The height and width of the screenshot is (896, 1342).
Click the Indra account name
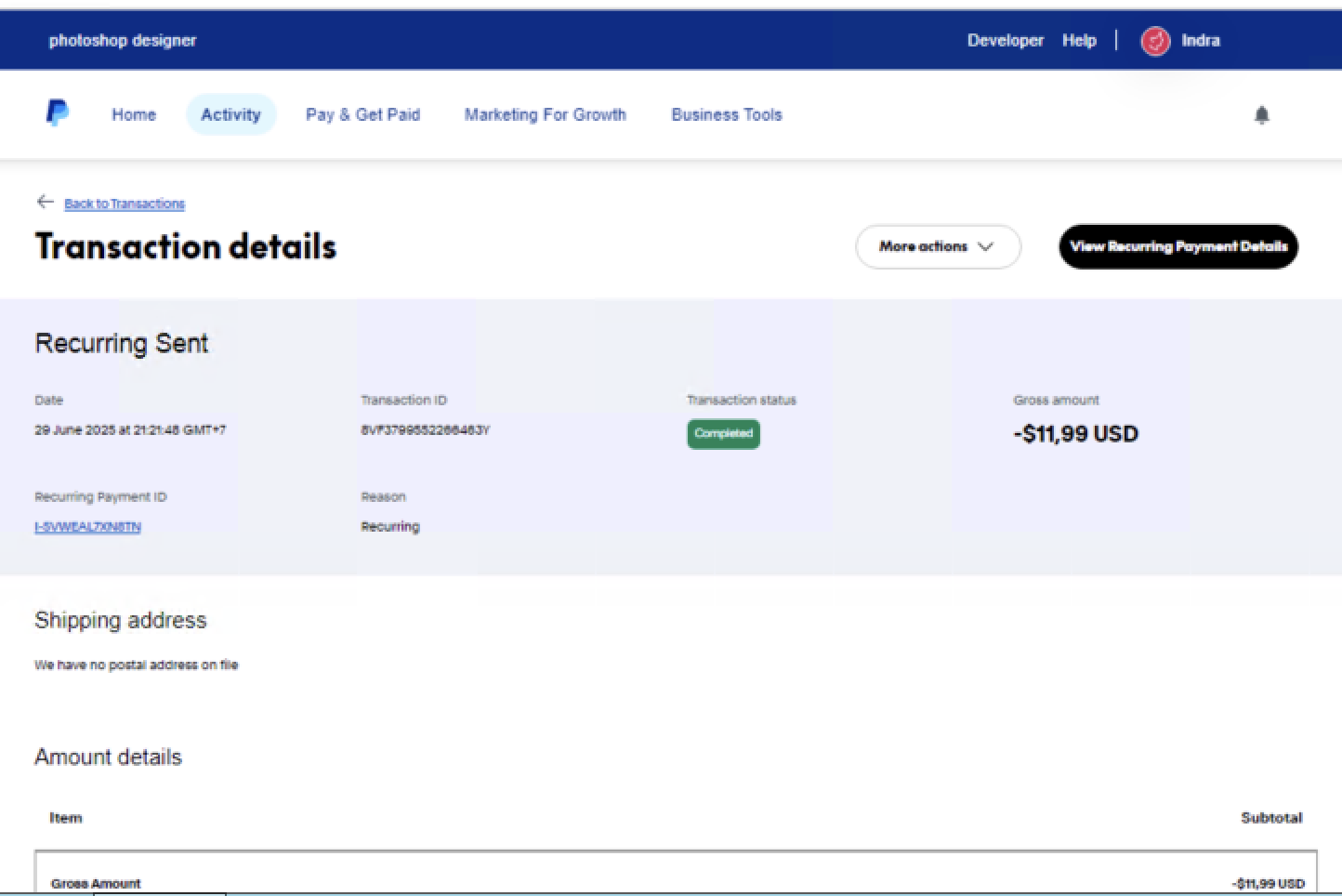[1200, 41]
